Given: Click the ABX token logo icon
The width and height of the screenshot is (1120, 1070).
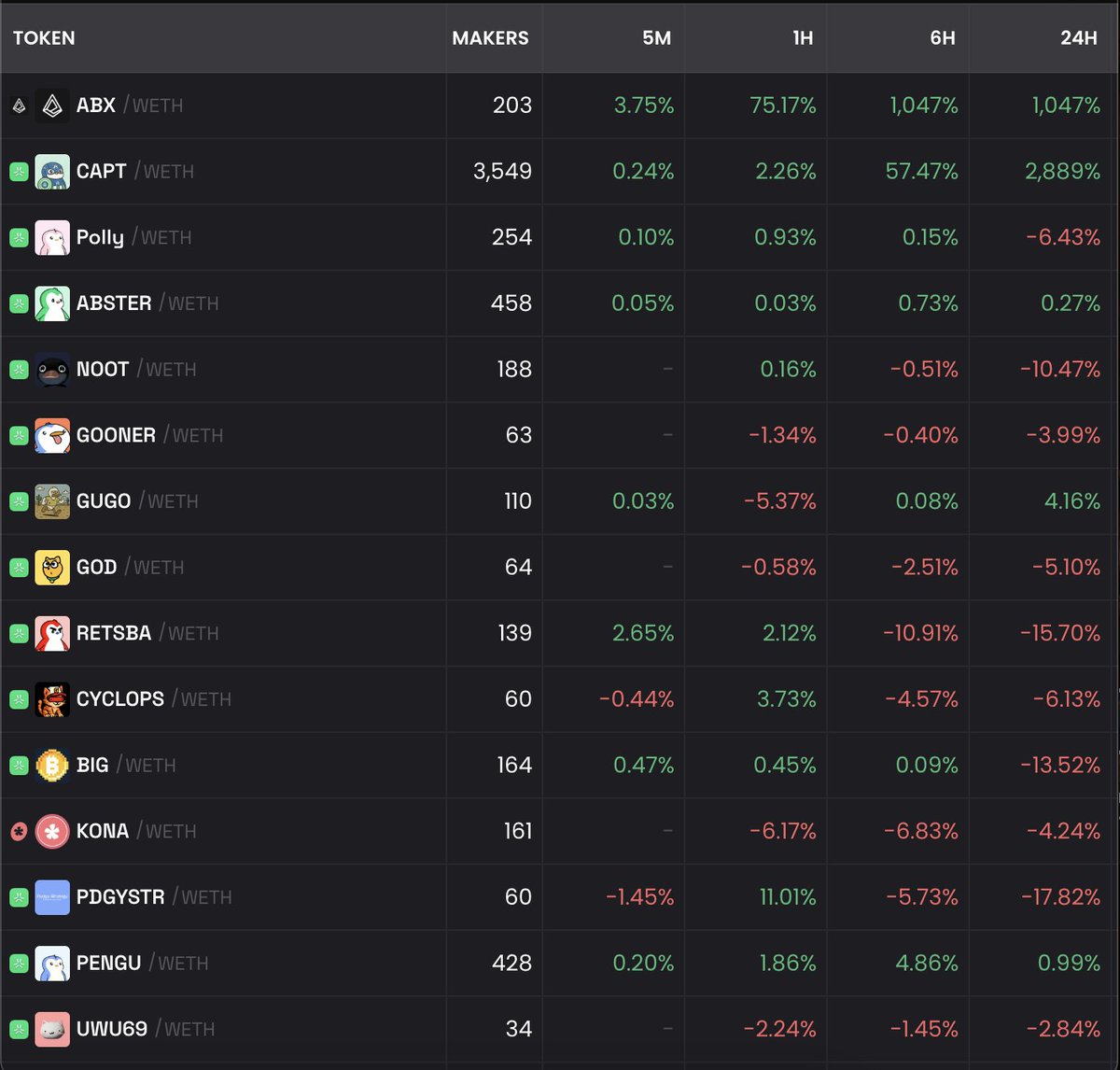Looking at the screenshot, I should coord(52,106).
